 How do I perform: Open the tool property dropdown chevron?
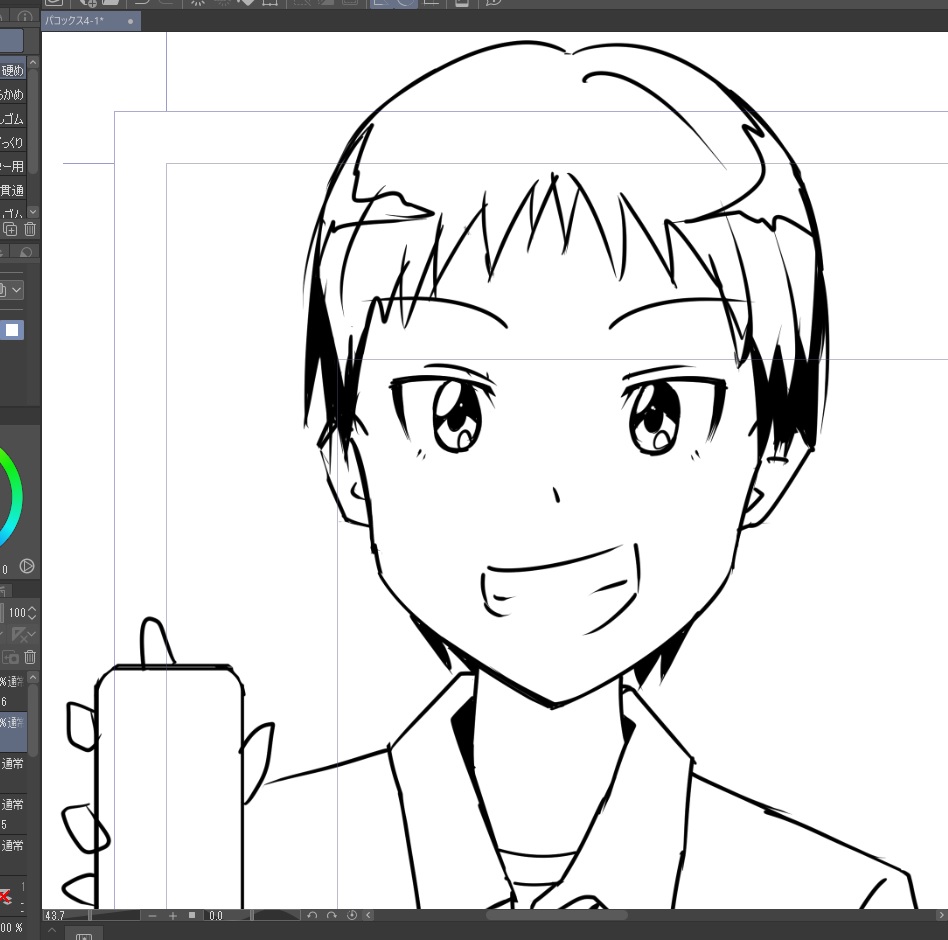click(x=16, y=290)
